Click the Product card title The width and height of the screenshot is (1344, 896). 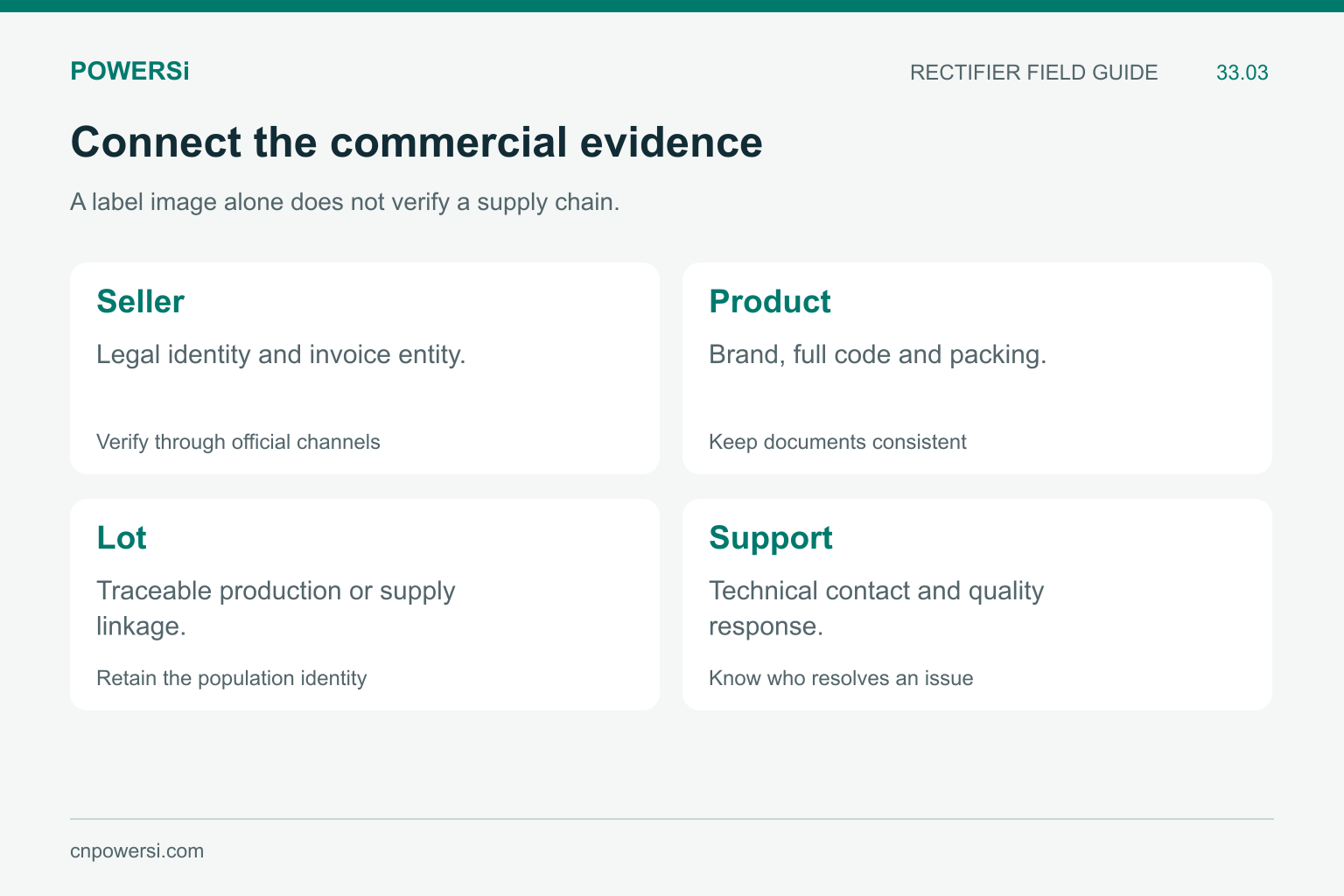(770, 301)
